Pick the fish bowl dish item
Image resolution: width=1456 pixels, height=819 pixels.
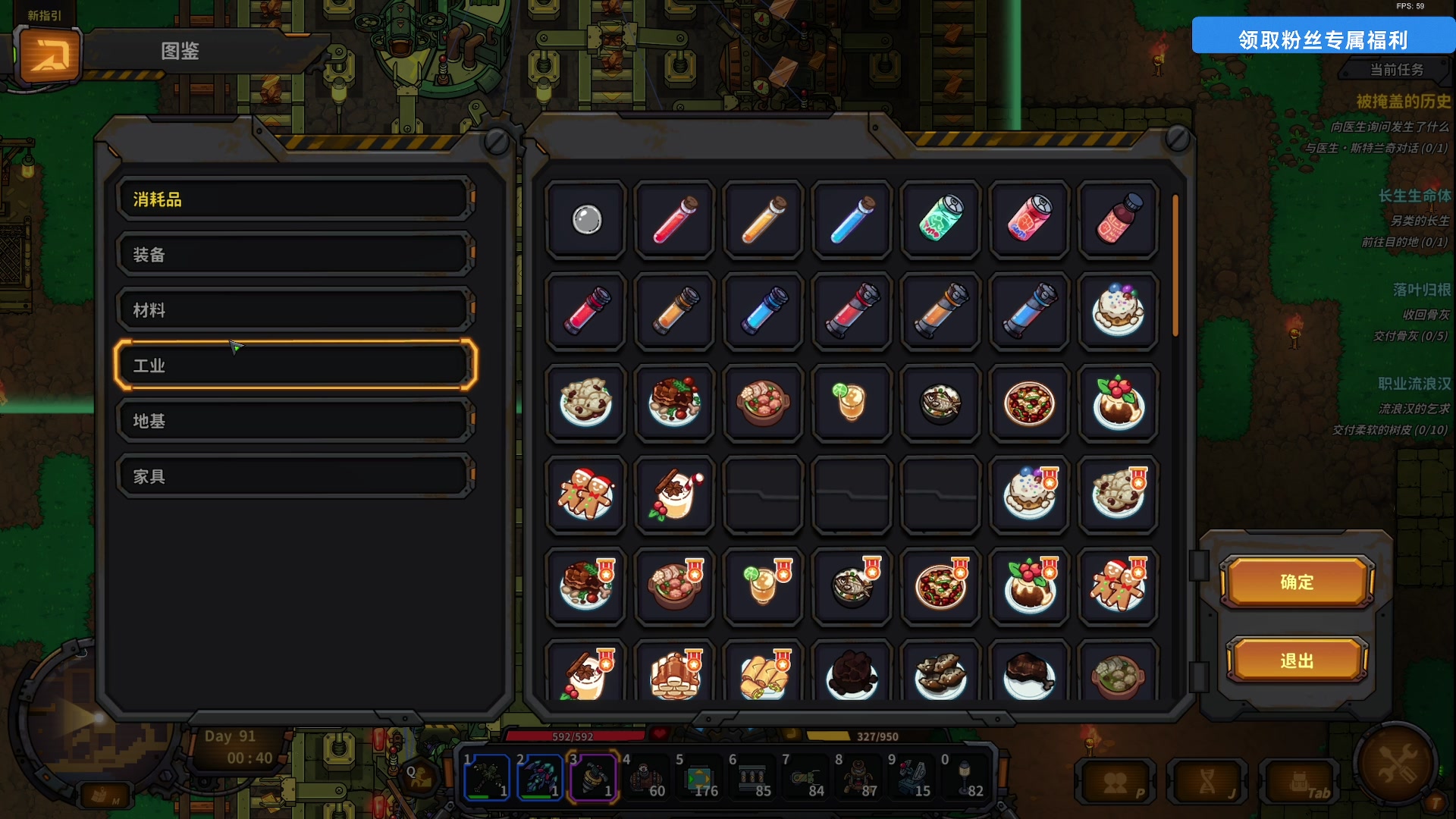click(940, 403)
